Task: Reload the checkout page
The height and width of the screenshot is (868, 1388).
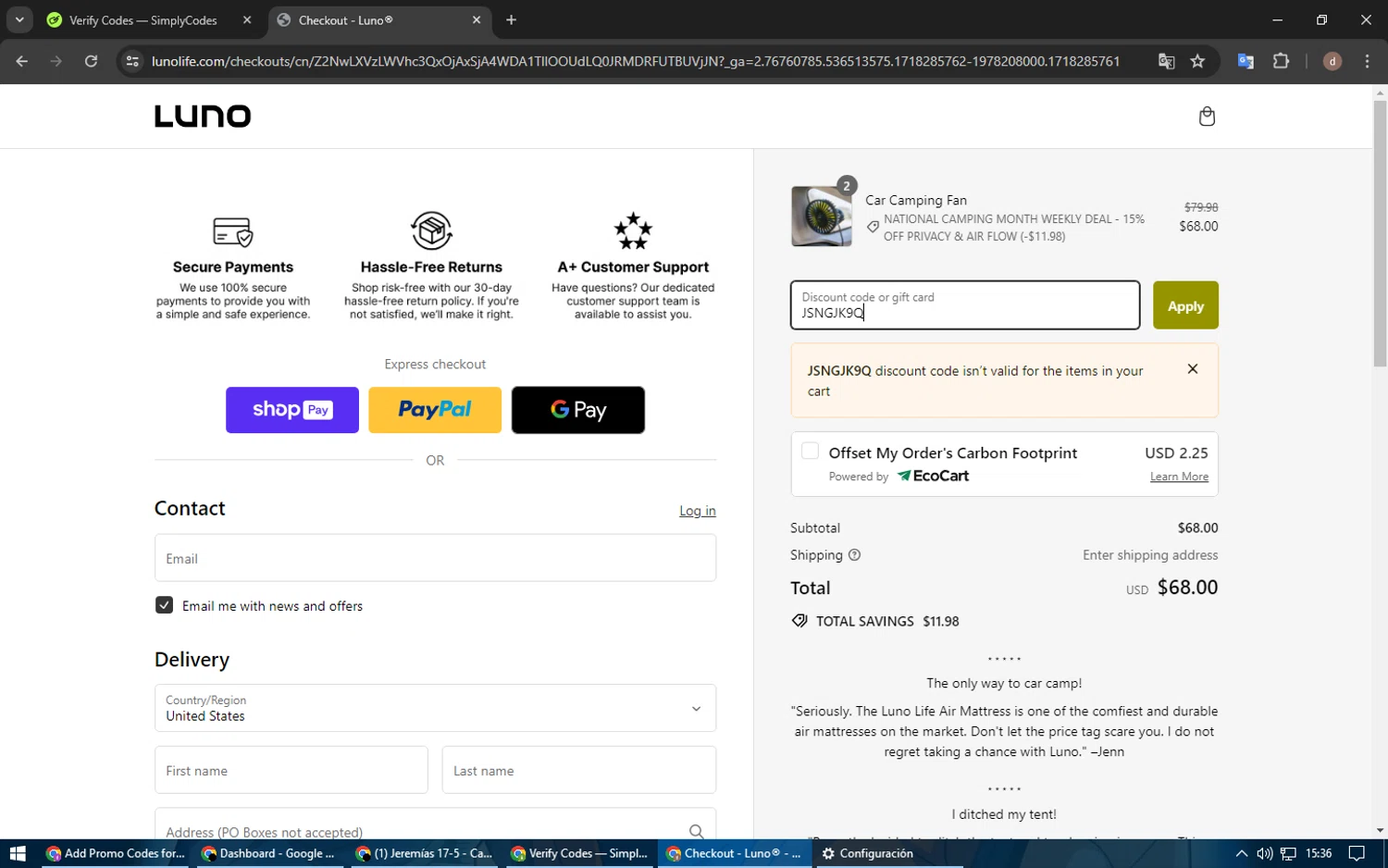Action: coord(91,61)
